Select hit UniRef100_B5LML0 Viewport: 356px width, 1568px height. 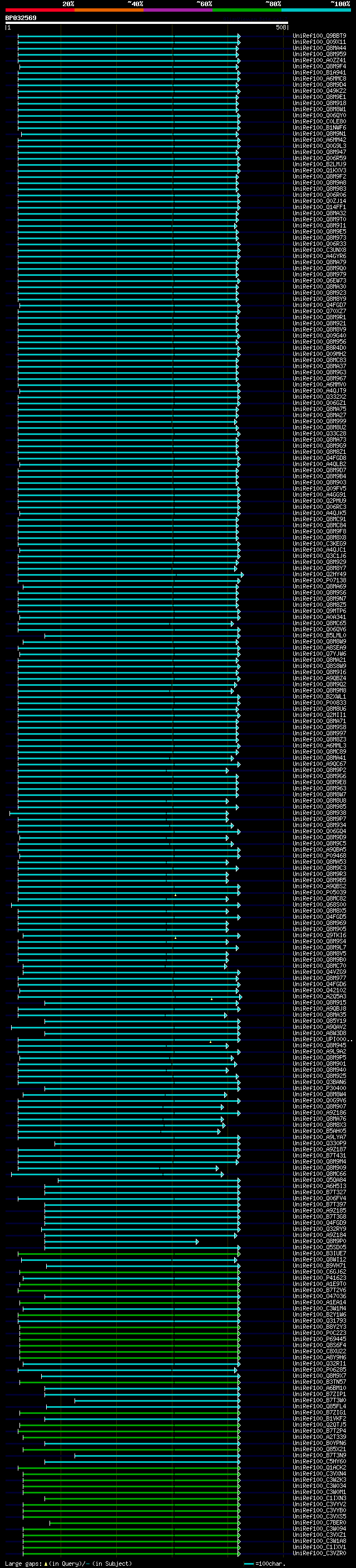[x=319, y=635]
